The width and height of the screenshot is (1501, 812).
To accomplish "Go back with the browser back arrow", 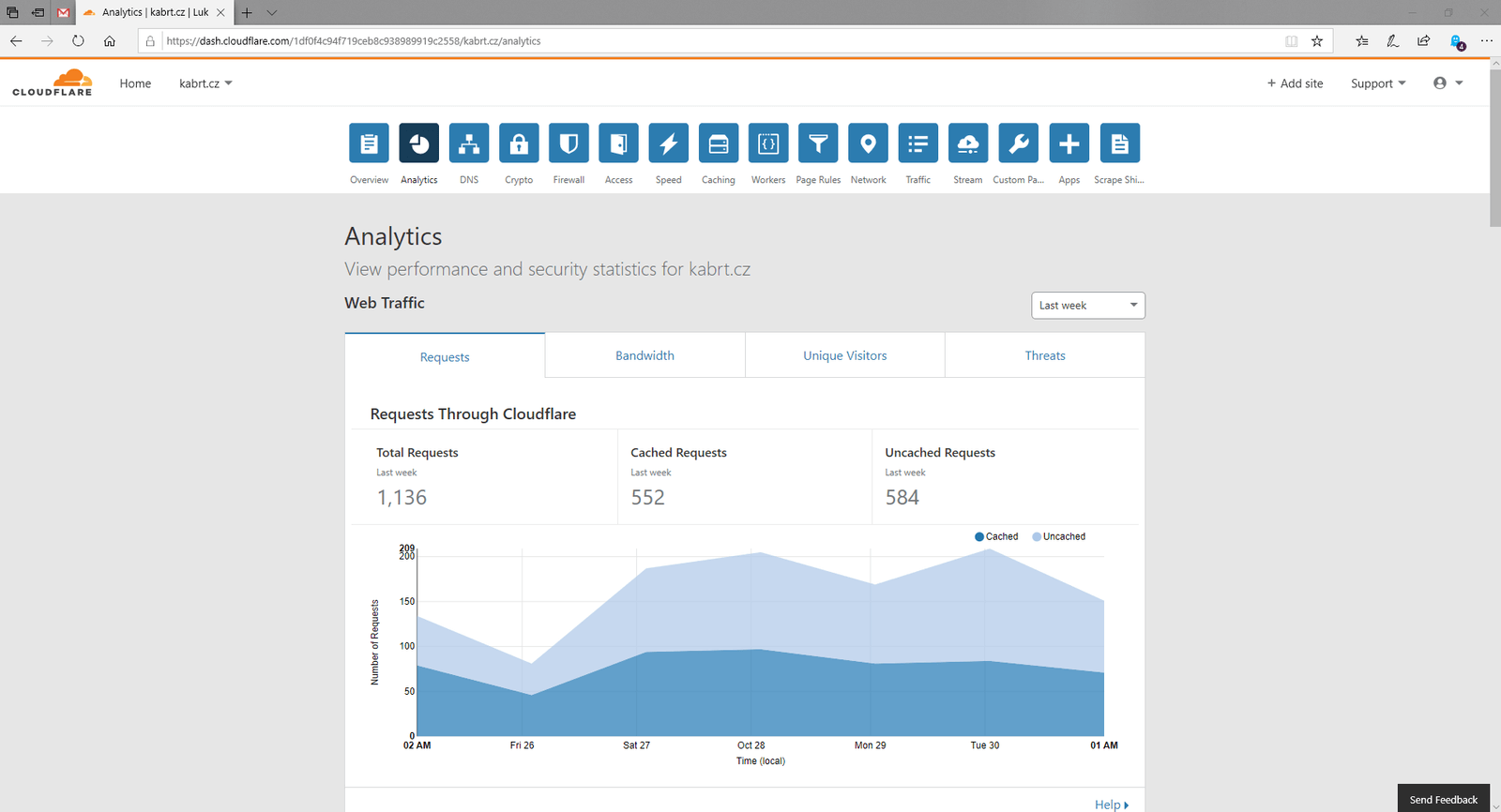I will tap(16, 41).
